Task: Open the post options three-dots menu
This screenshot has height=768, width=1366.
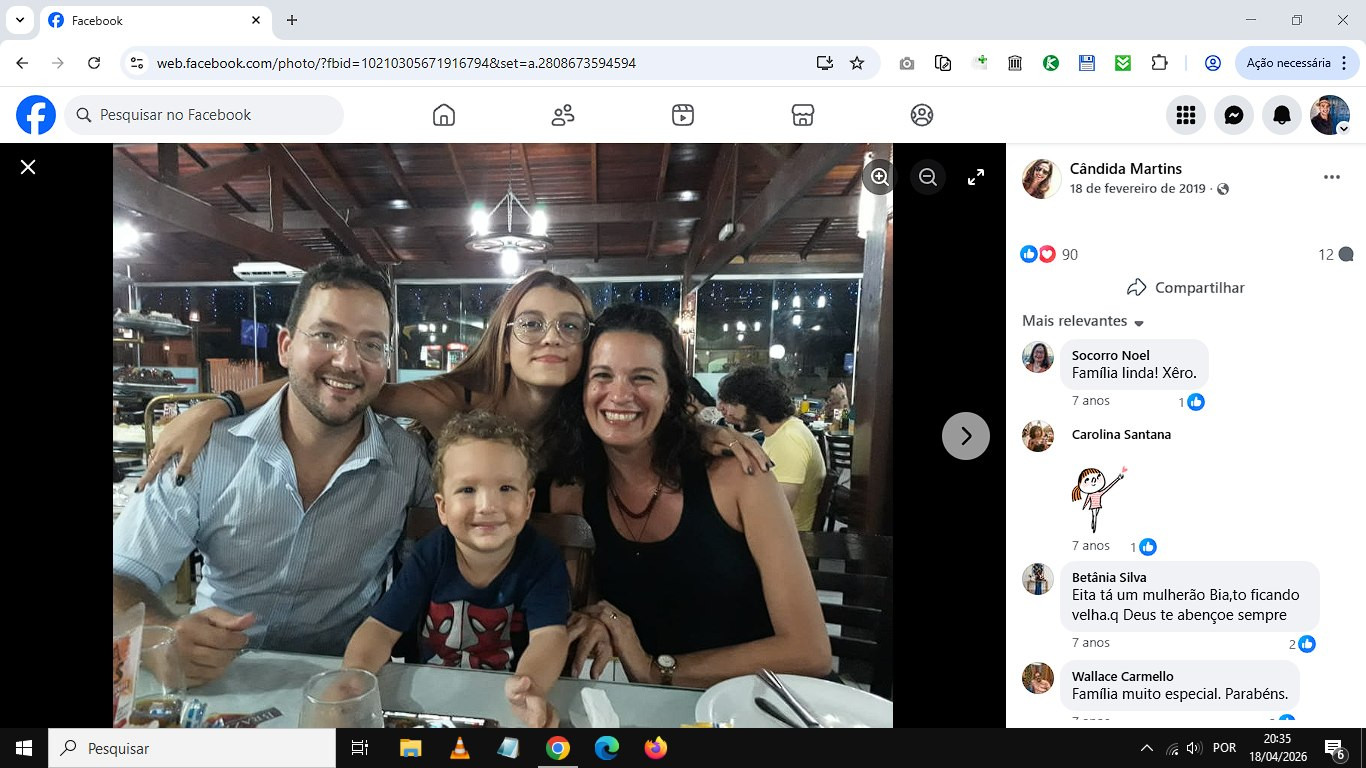Action: [1331, 177]
